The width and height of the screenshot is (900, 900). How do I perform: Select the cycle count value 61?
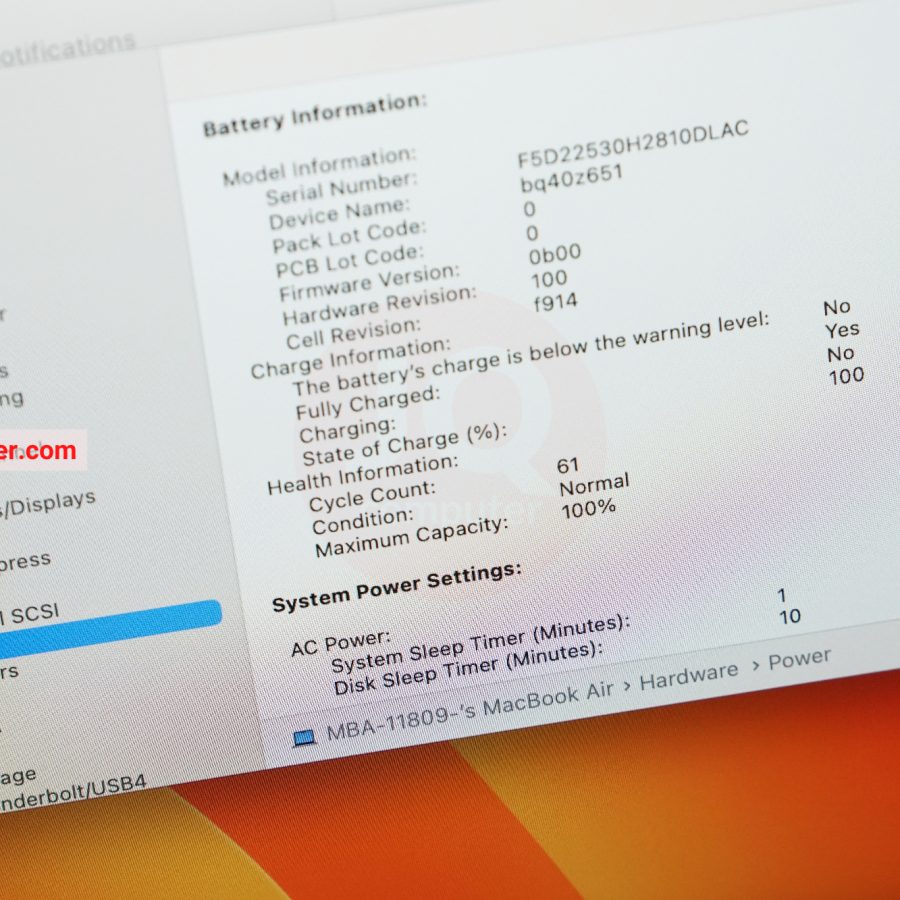pos(568,465)
